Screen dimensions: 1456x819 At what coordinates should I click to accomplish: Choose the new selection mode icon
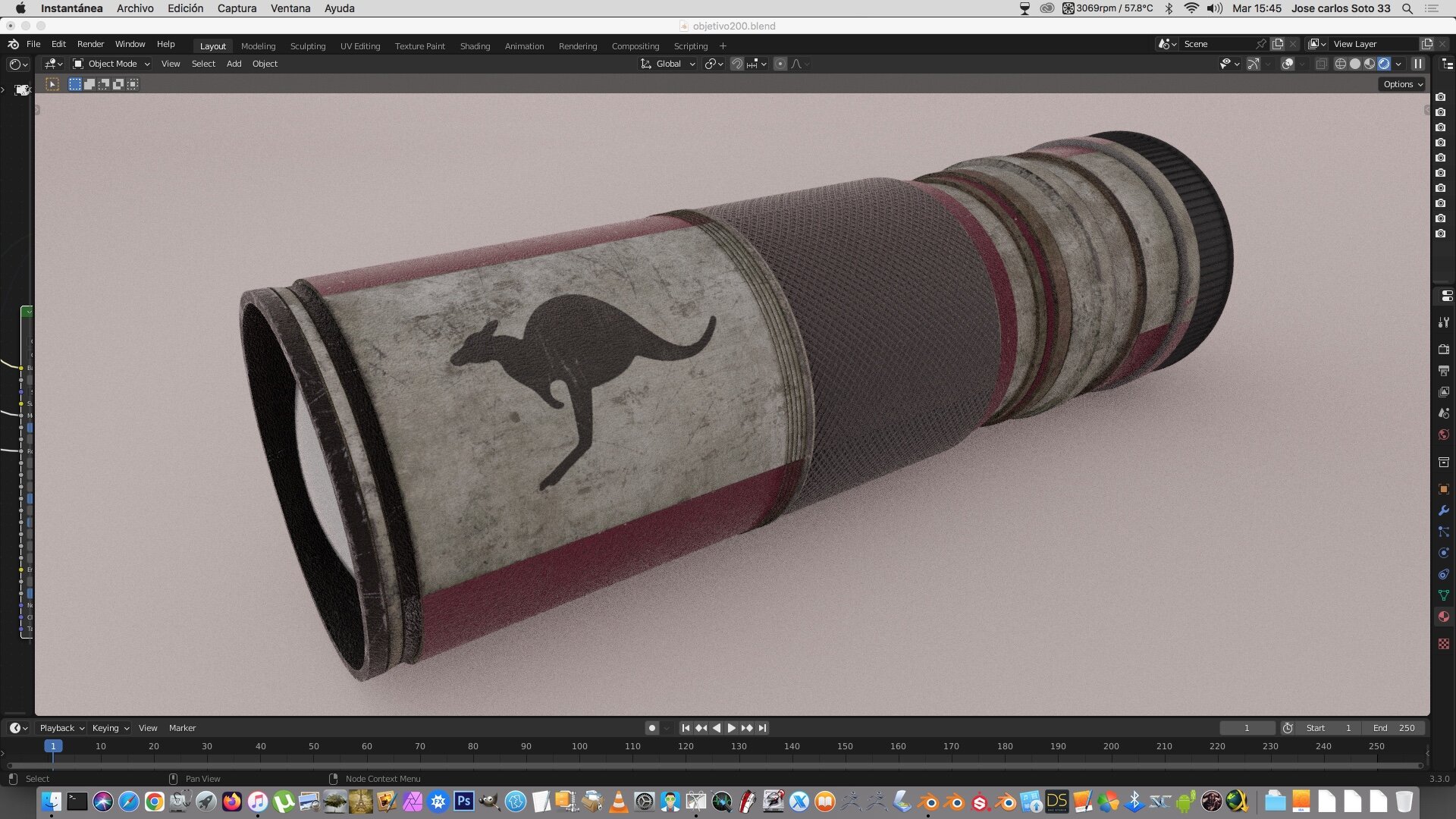[75, 84]
